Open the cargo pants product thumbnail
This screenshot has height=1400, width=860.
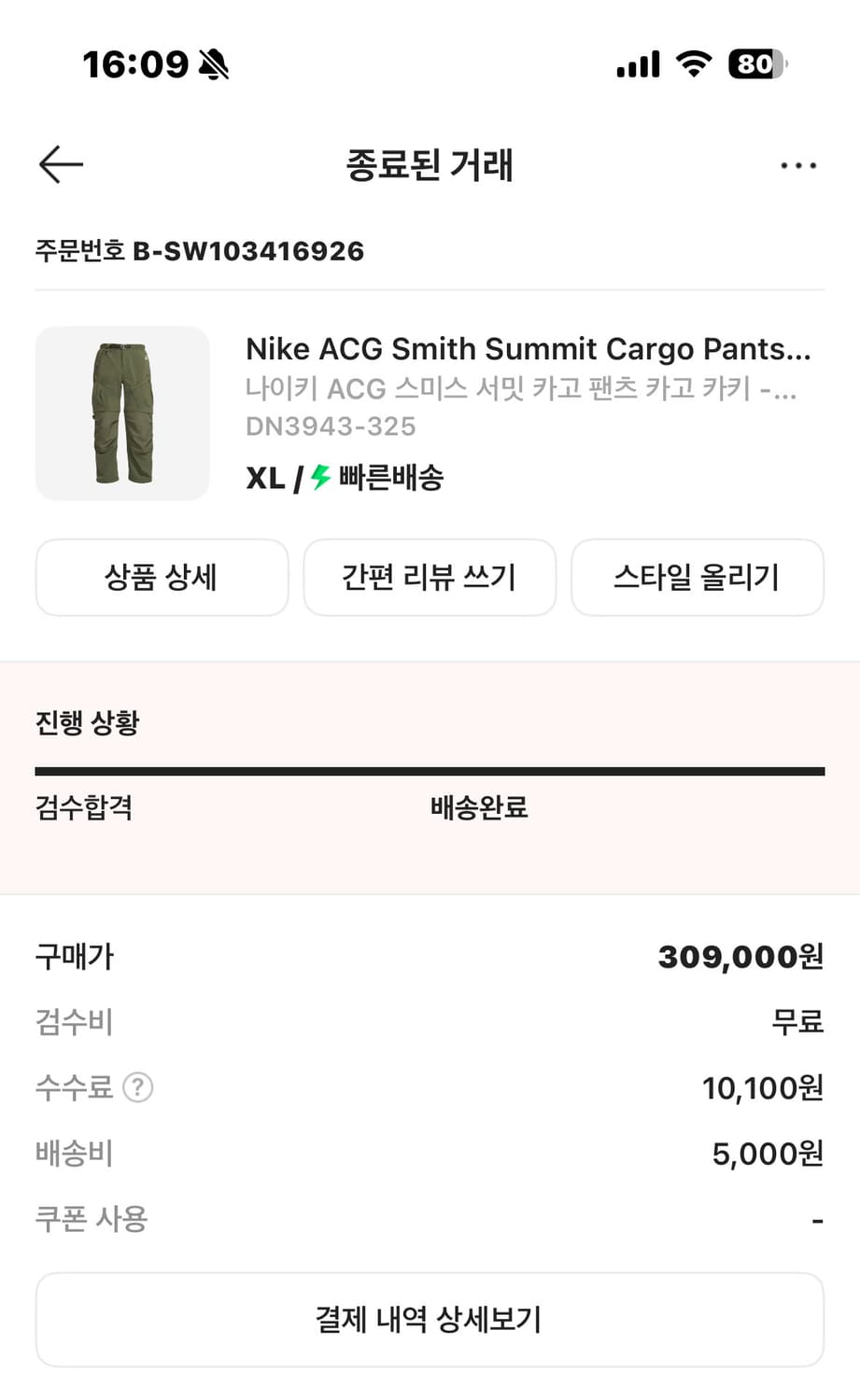[122, 413]
